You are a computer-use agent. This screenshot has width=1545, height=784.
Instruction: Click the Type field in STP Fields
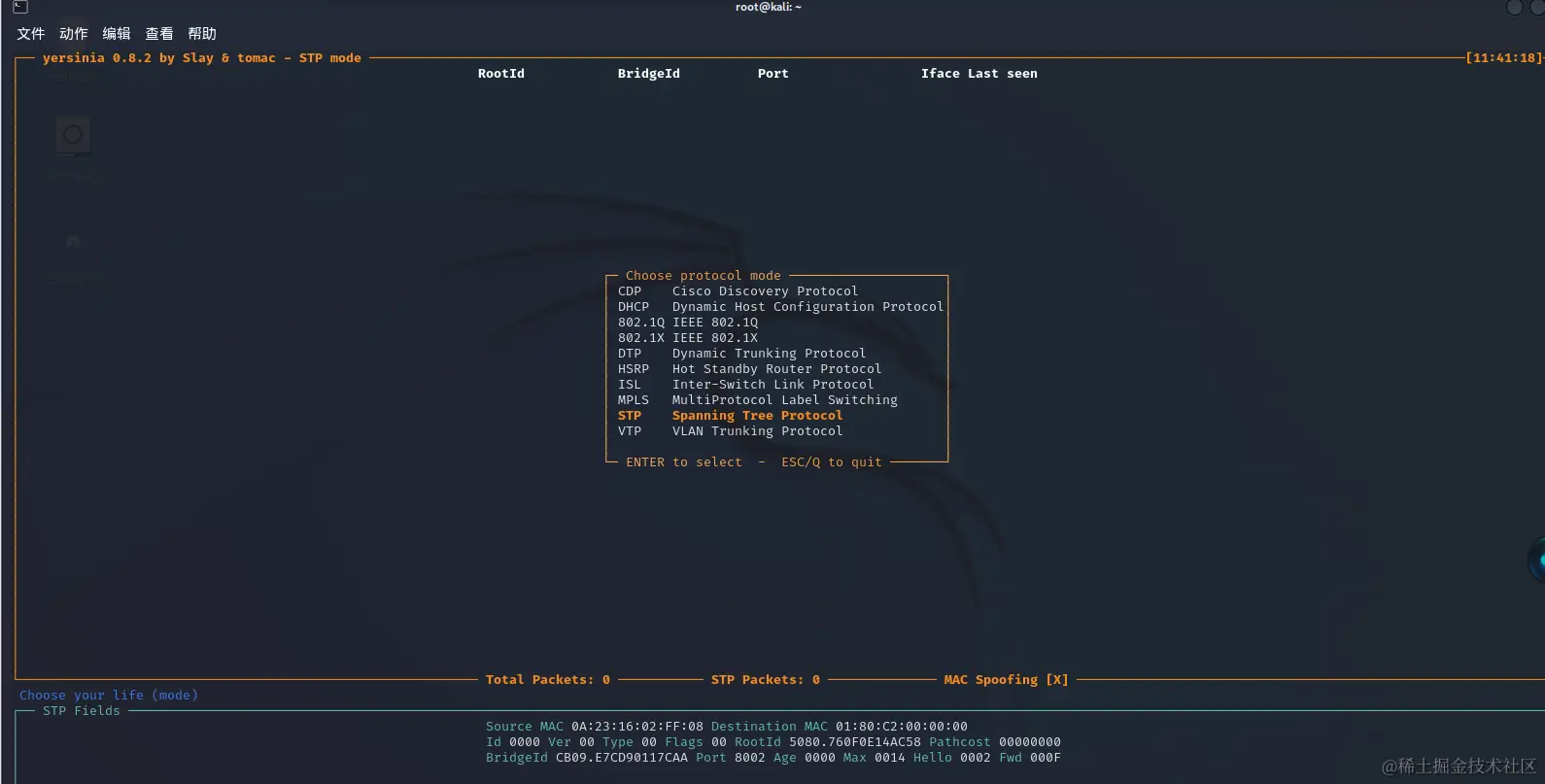[630, 742]
